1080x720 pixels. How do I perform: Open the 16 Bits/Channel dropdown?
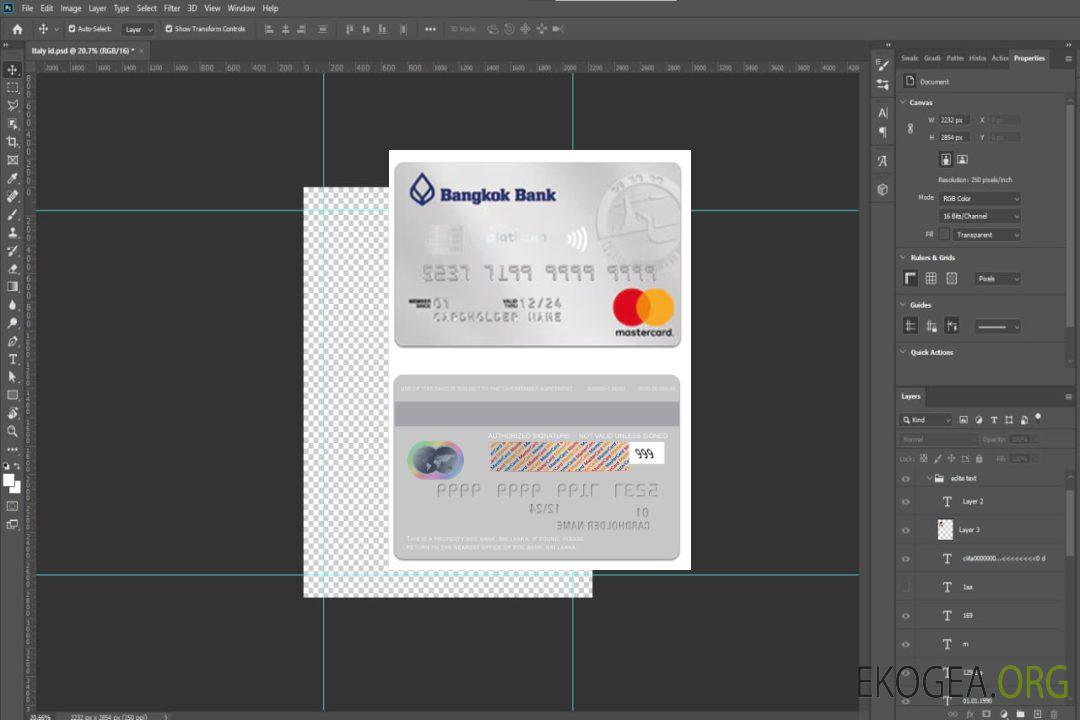pyautogui.click(x=979, y=216)
